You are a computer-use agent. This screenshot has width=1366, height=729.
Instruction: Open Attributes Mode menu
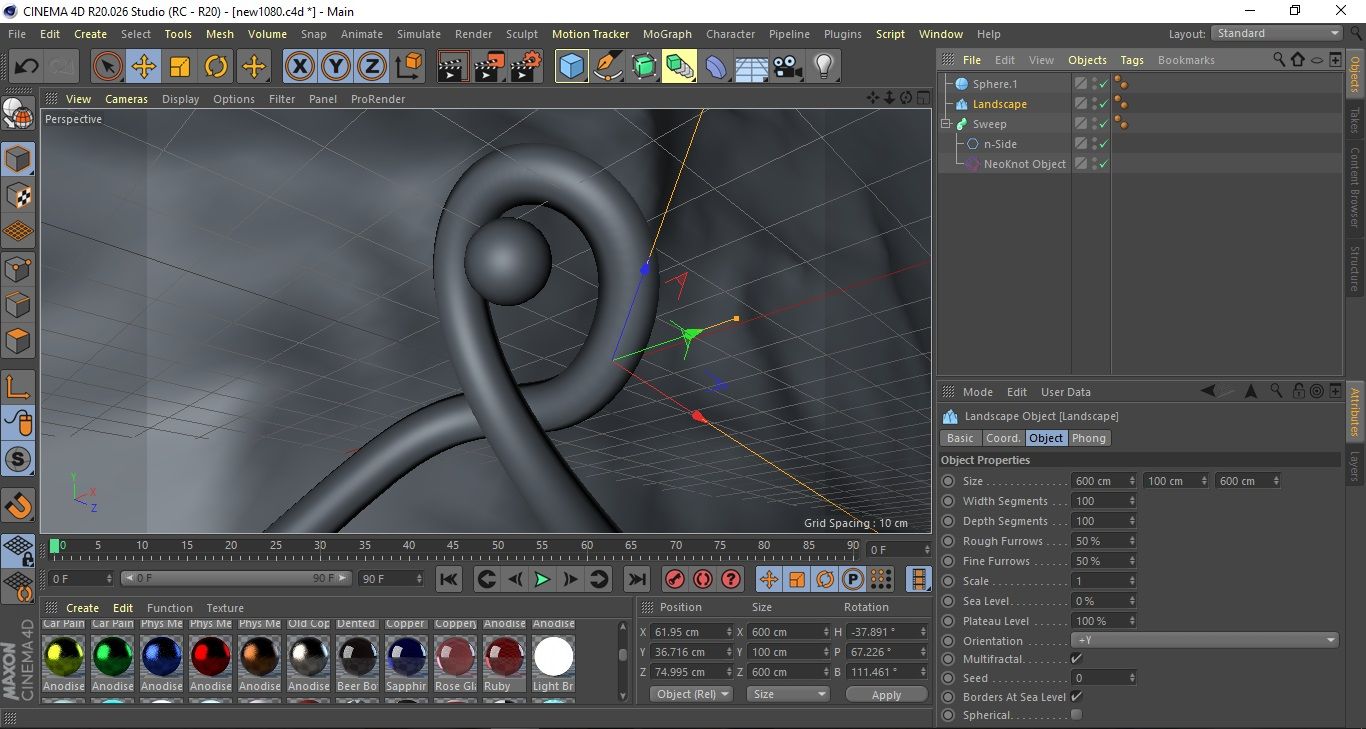(x=977, y=392)
